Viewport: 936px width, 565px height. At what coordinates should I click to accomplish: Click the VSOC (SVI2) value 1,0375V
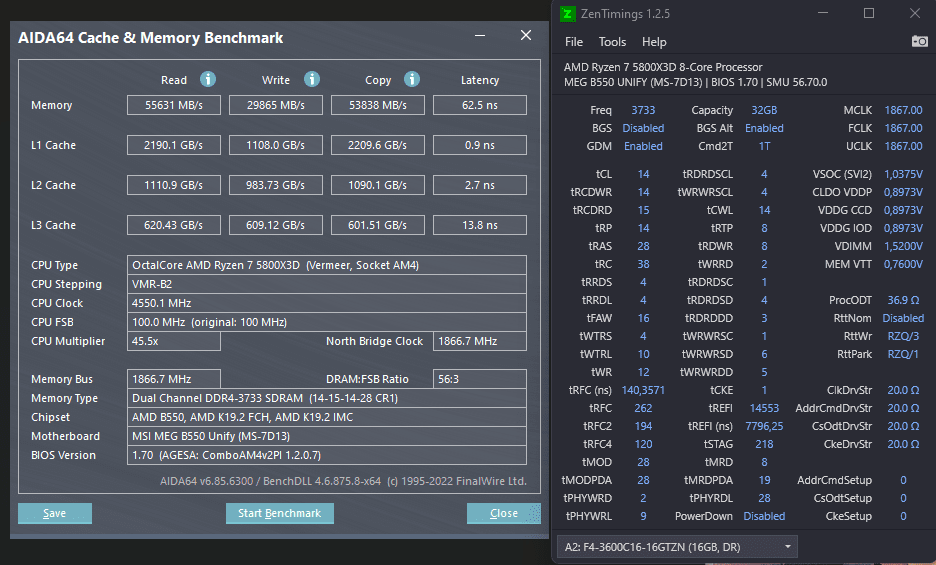click(x=903, y=174)
